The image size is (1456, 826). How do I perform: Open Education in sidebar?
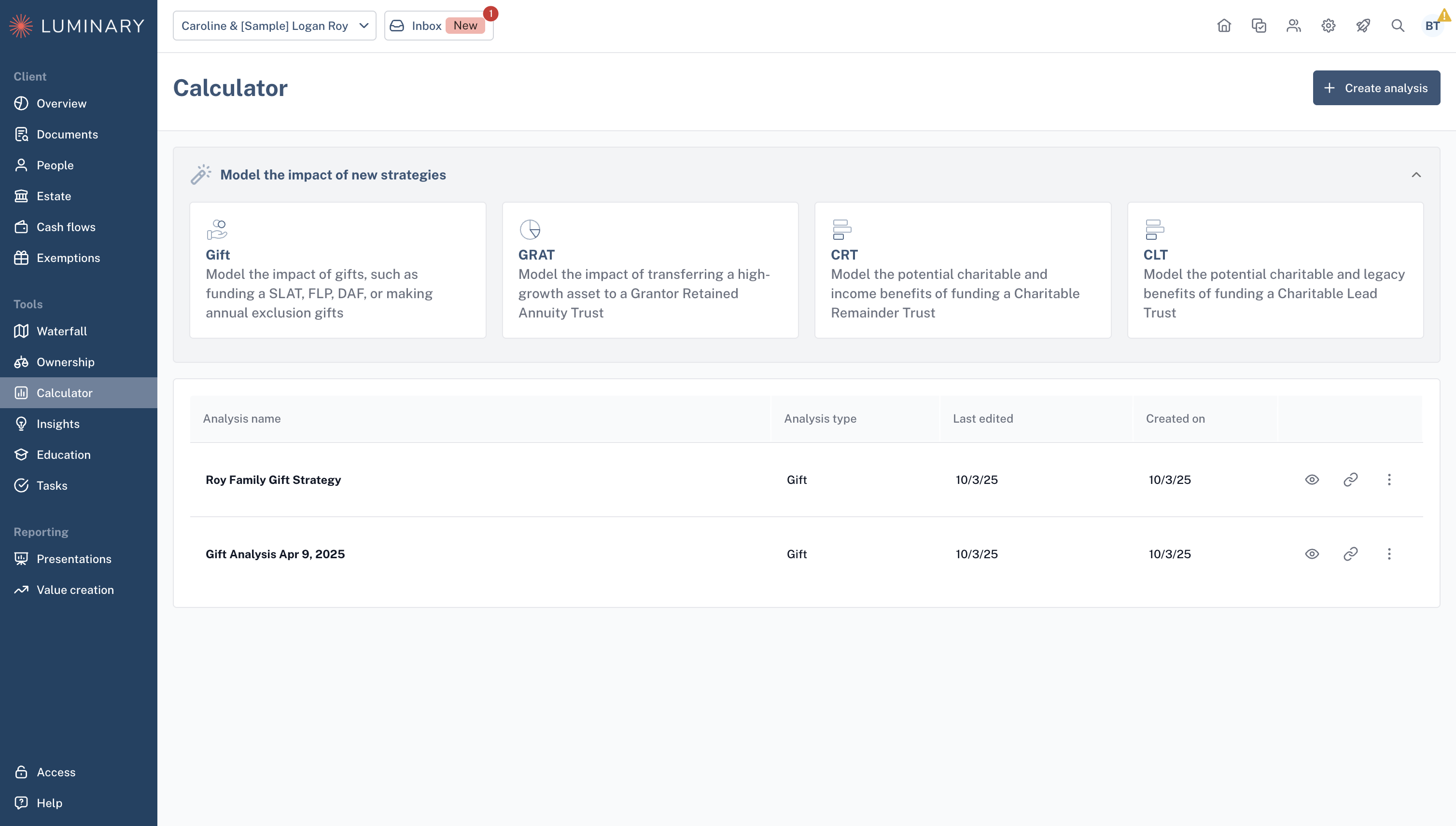78,454
